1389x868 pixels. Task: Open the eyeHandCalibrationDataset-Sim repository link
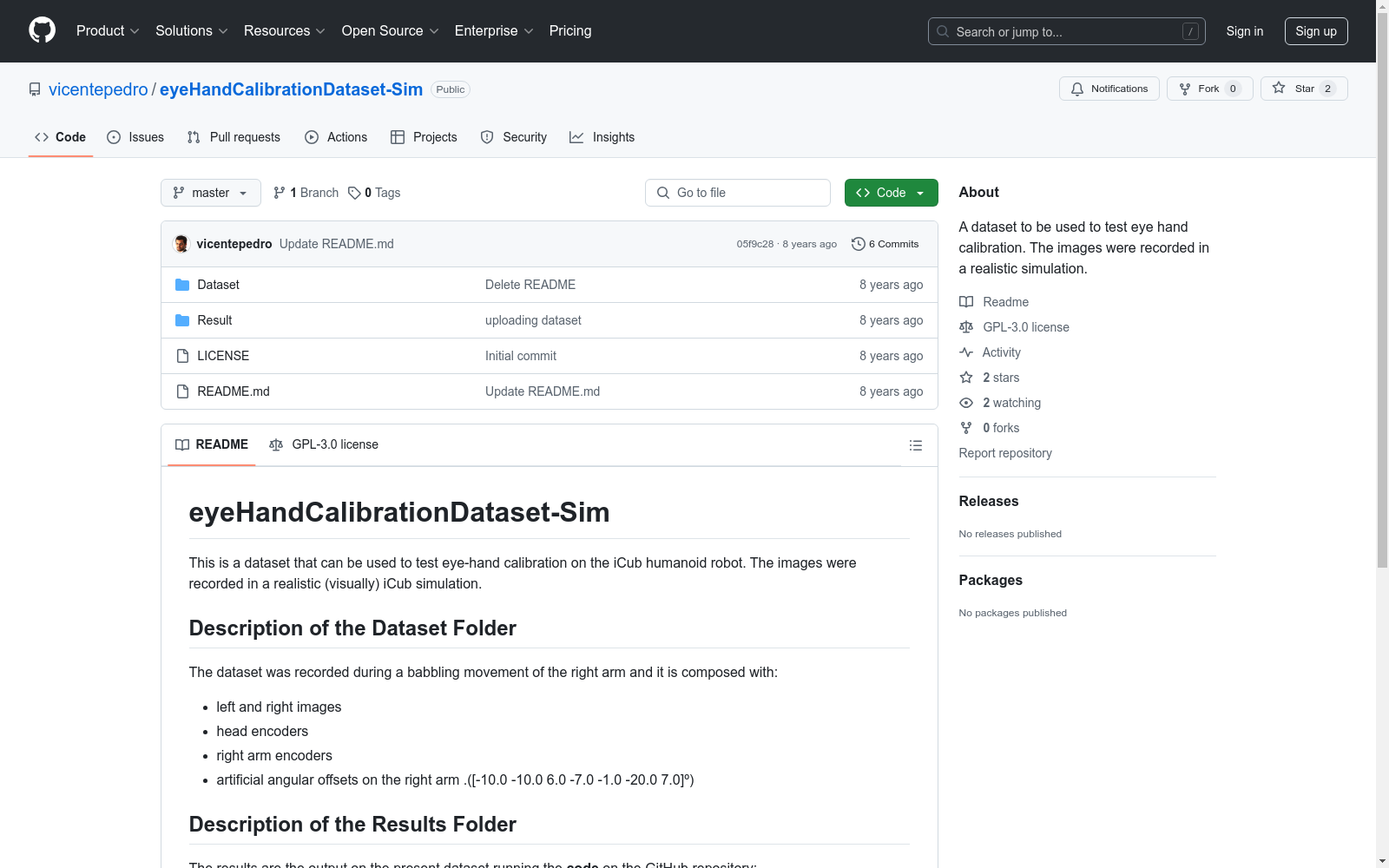(x=291, y=89)
